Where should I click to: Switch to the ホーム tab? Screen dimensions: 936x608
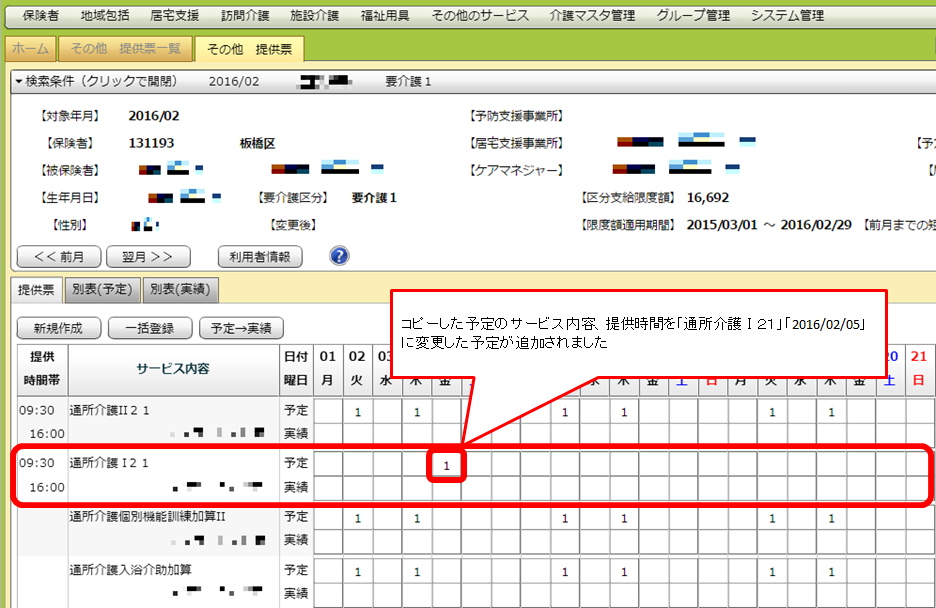point(30,48)
